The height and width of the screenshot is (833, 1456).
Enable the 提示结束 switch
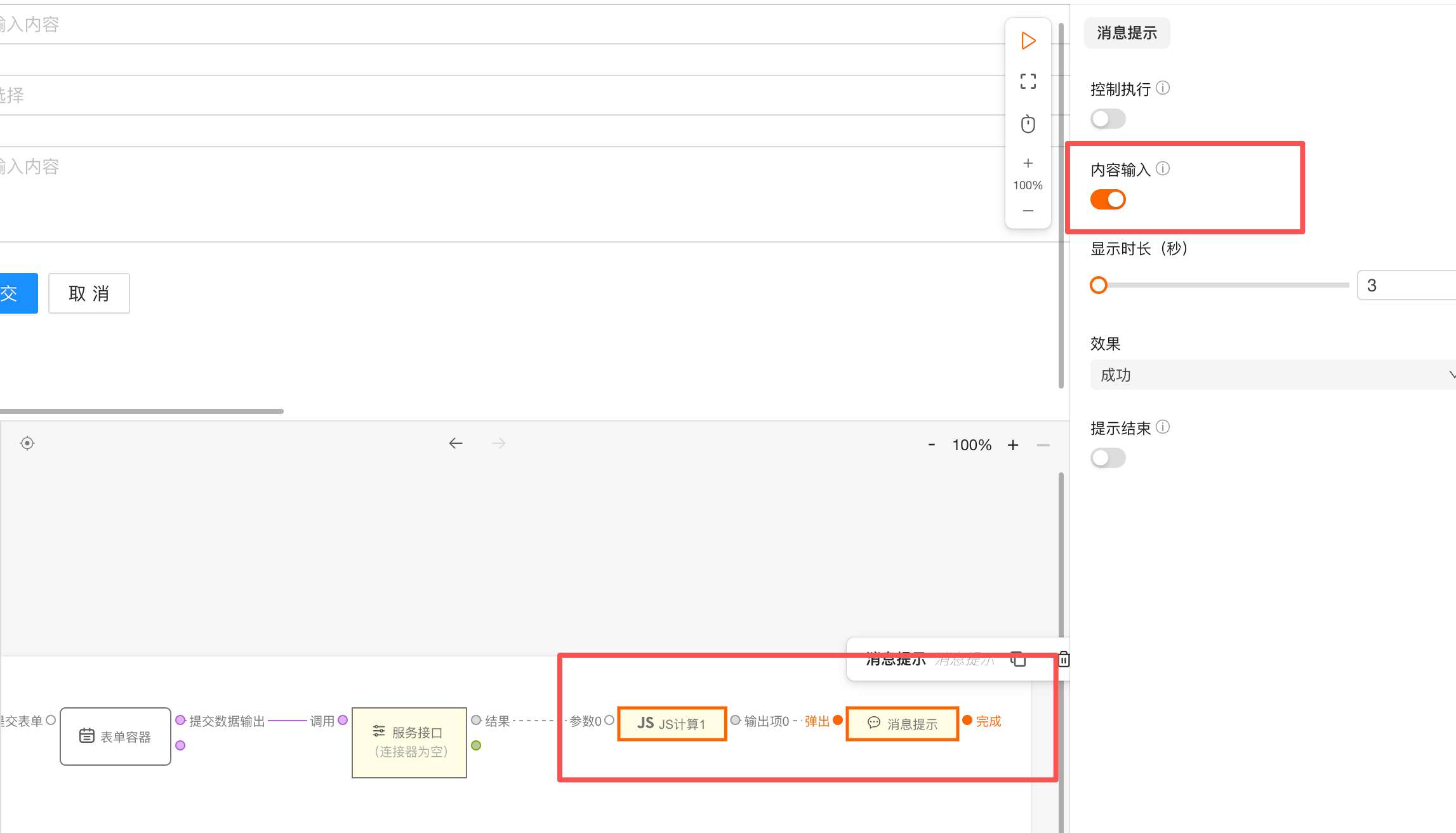(1108, 458)
